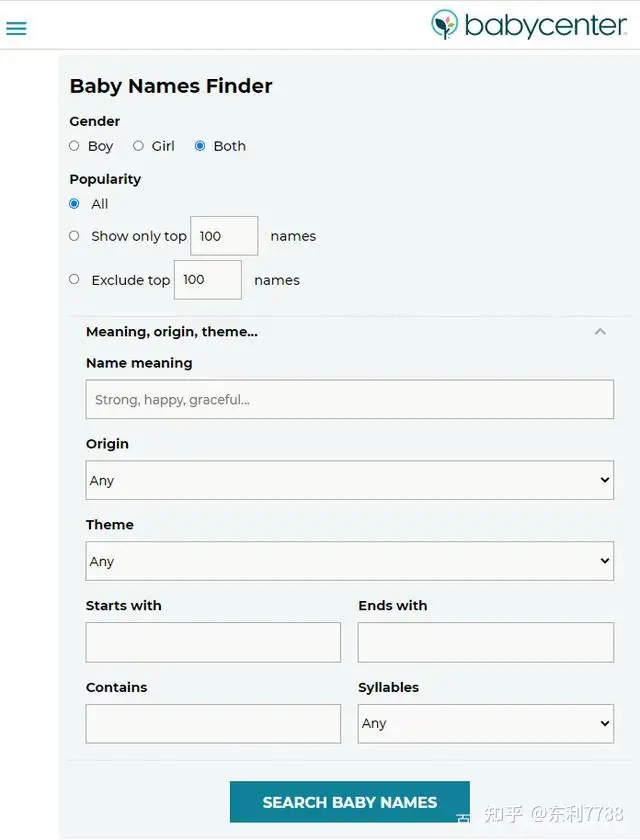This screenshot has width=640, height=840.
Task: Open the Syllables dropdown
Action: (485, 723)
